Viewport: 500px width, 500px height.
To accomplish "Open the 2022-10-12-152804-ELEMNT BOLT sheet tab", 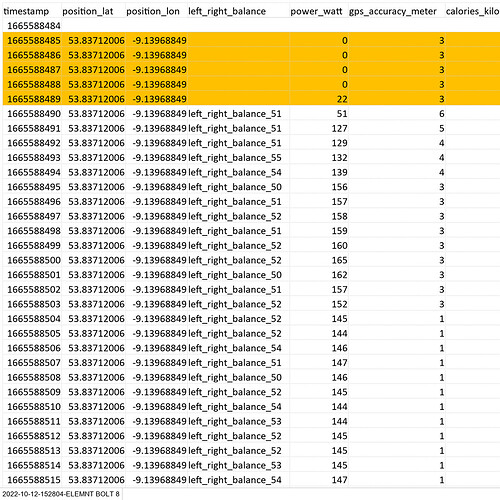I will [61, 494].
